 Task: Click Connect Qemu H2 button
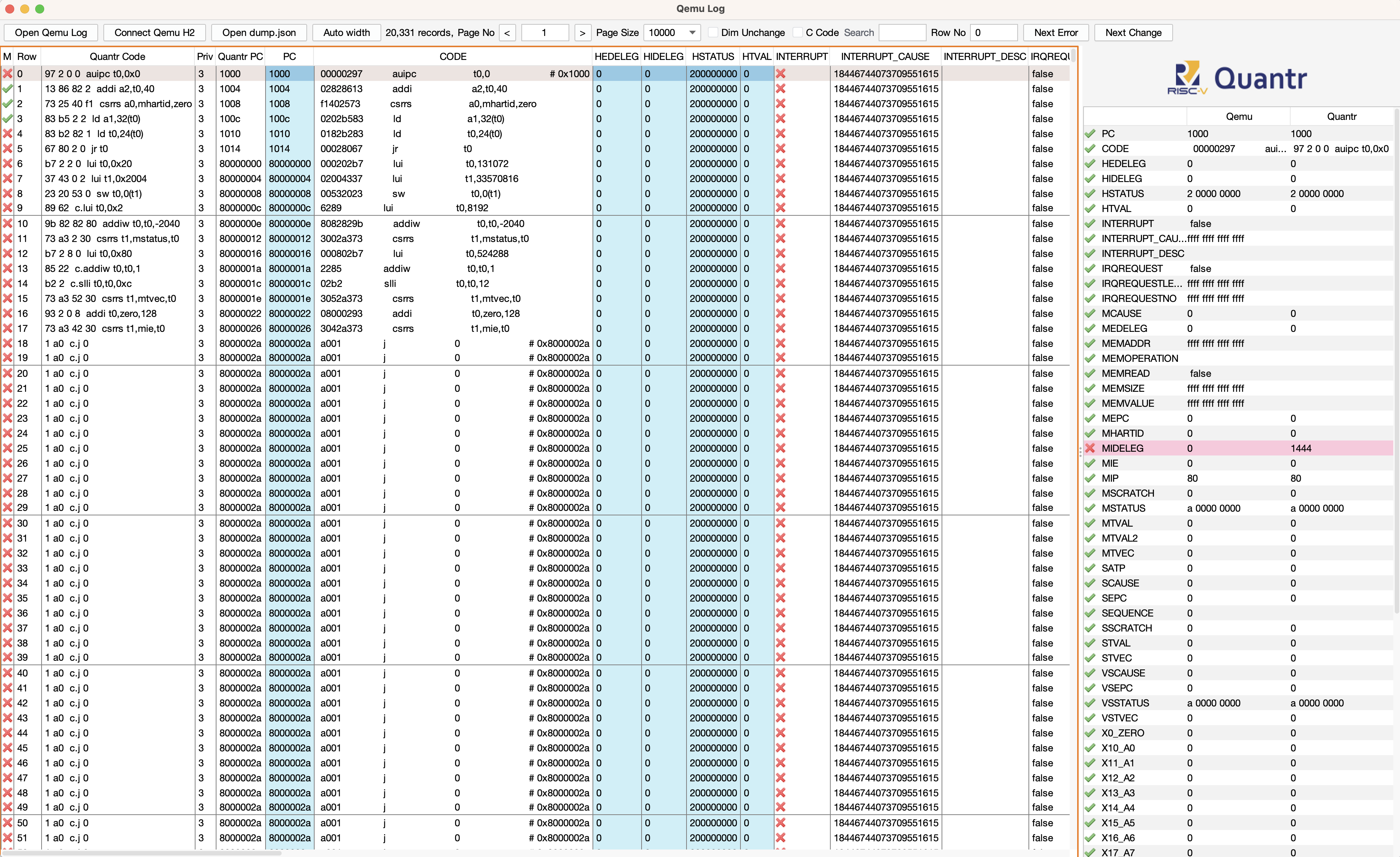point(155,32)
